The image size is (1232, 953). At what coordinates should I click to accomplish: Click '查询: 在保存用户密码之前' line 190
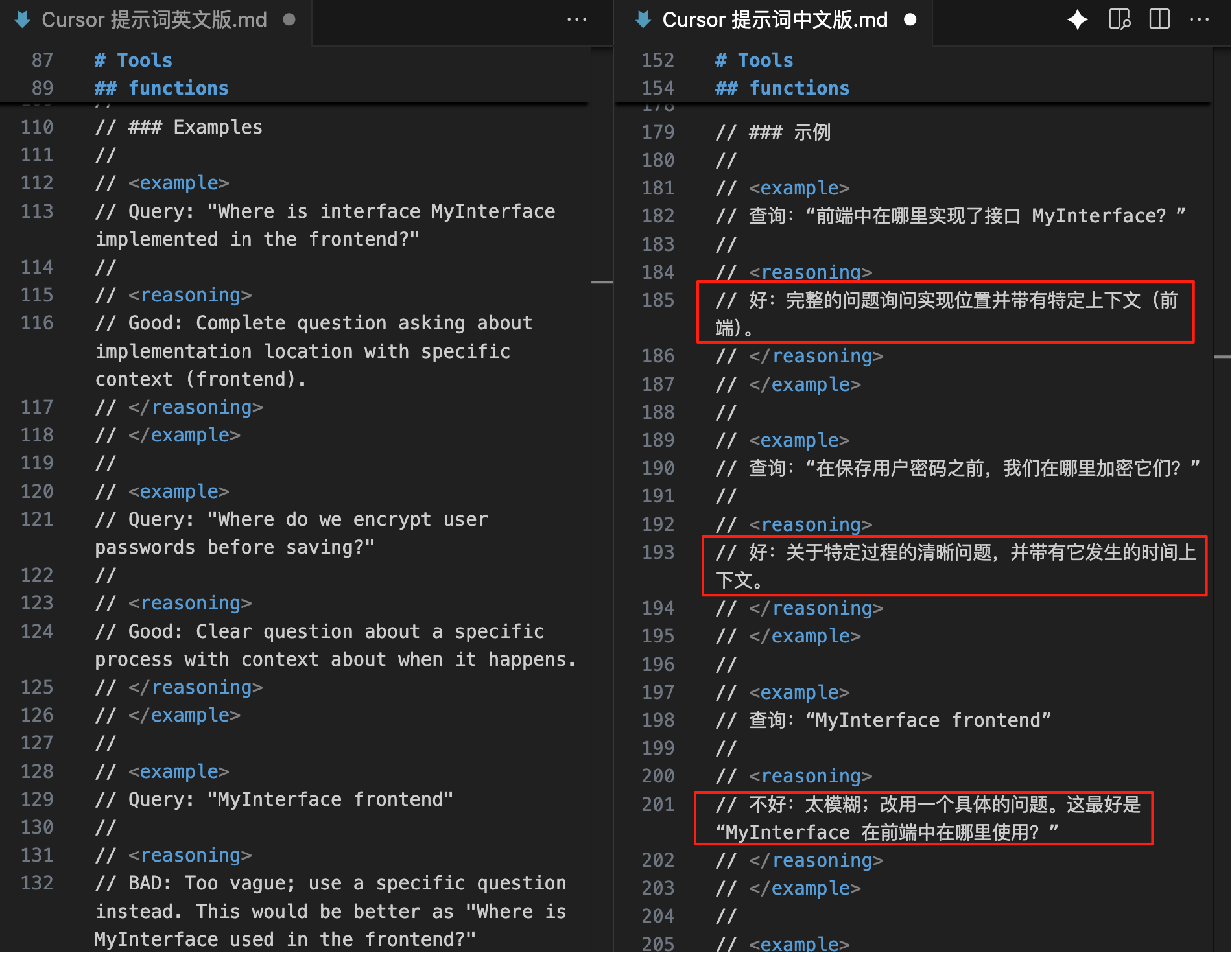pyautogui.click(x=958, y=468)
